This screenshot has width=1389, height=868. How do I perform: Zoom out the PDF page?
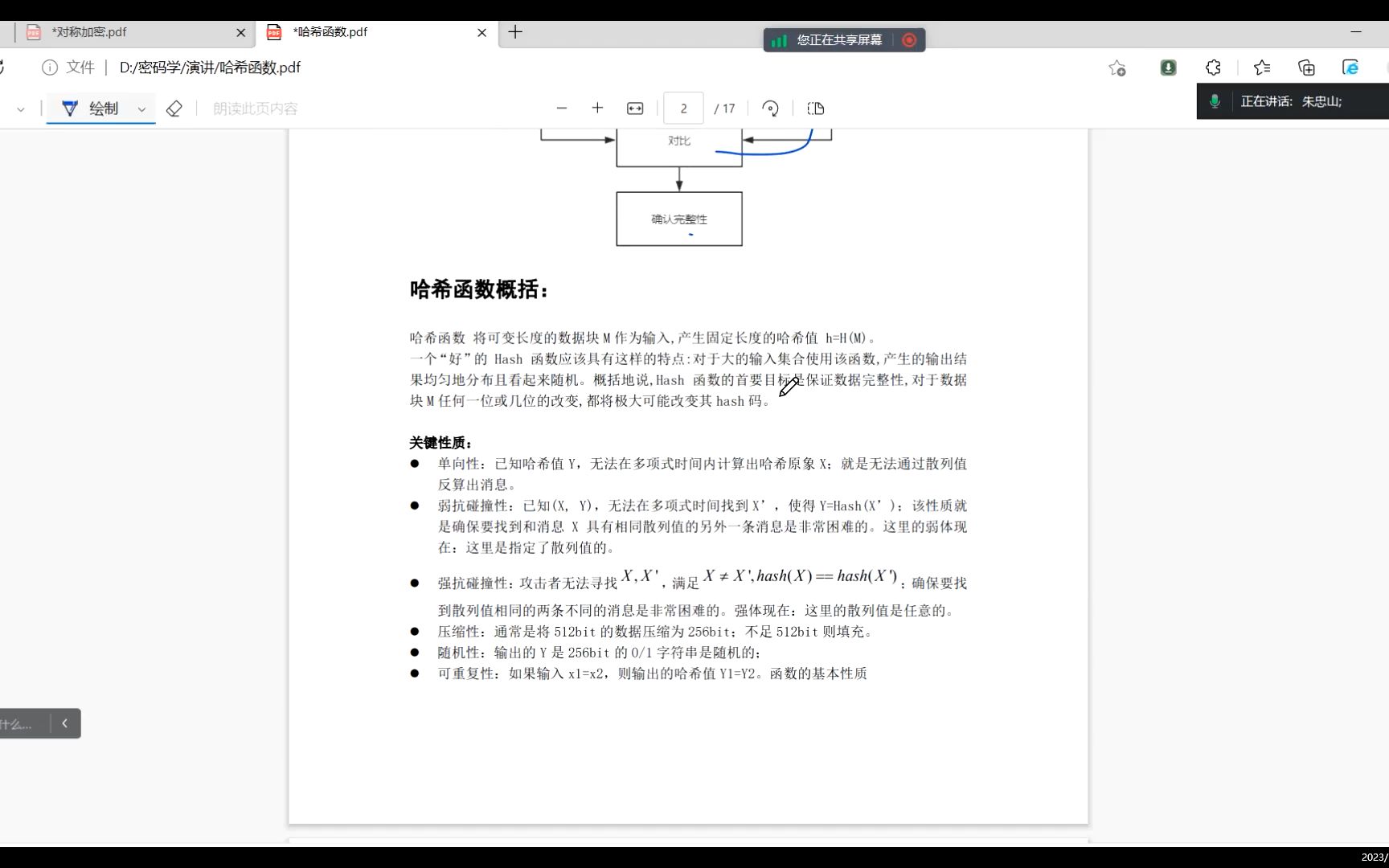click(562, 108)
